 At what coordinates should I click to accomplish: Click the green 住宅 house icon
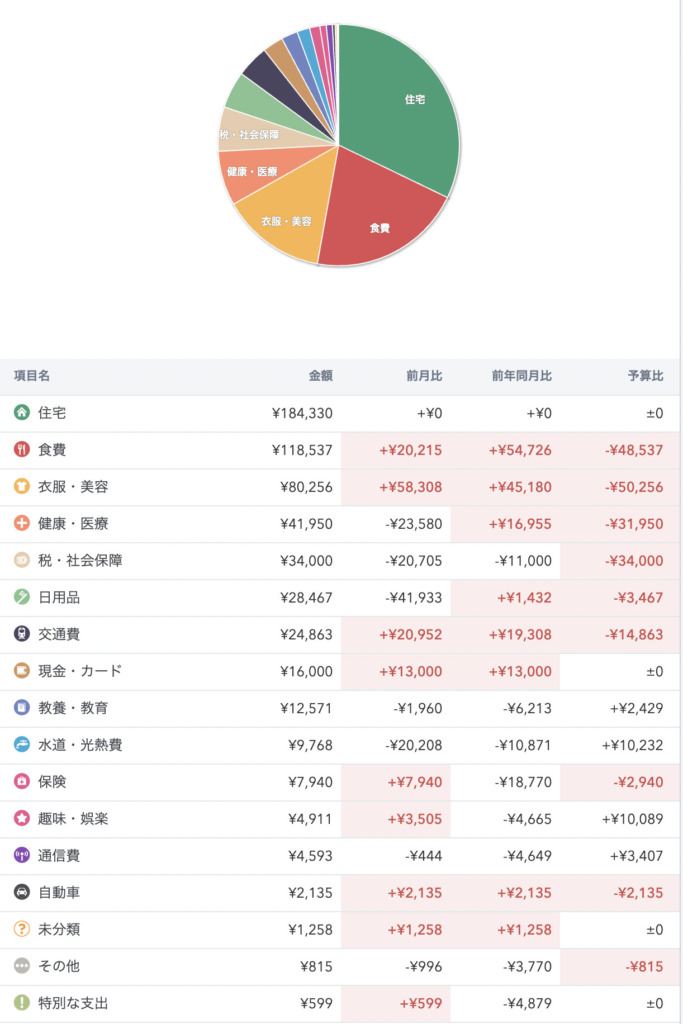22,412
